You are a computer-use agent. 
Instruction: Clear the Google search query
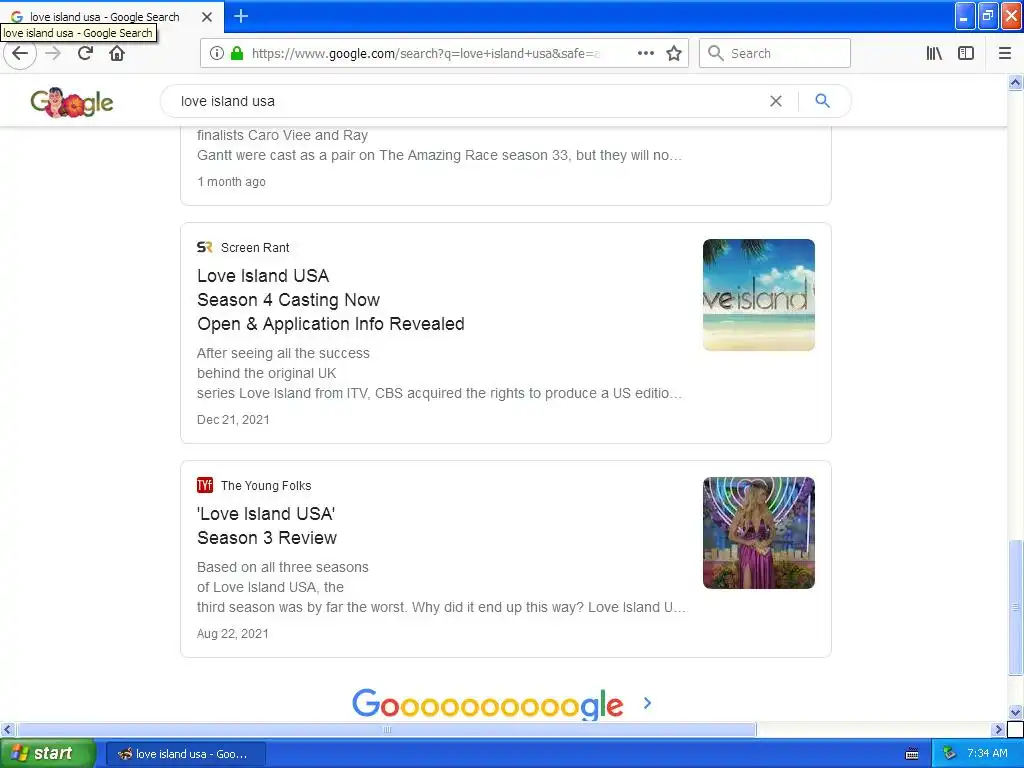click(776, 101)
